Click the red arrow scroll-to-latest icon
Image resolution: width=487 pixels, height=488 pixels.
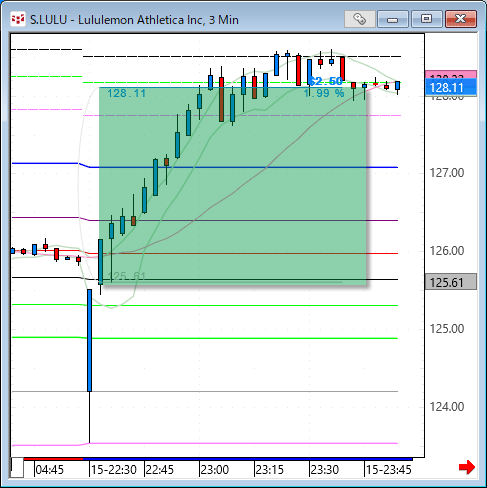[467, 467]
